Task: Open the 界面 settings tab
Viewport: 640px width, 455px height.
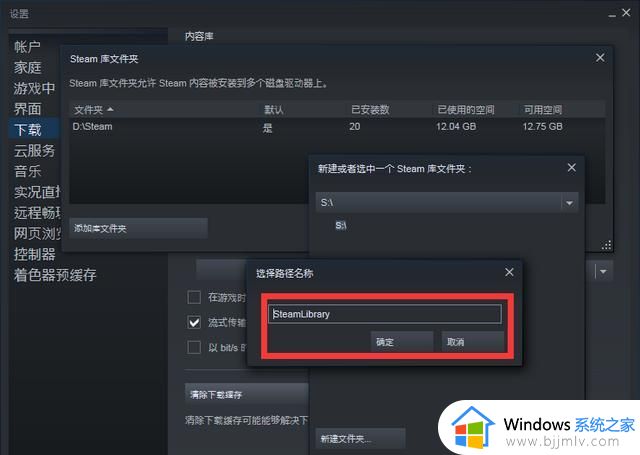Action: tap(27, 109)
